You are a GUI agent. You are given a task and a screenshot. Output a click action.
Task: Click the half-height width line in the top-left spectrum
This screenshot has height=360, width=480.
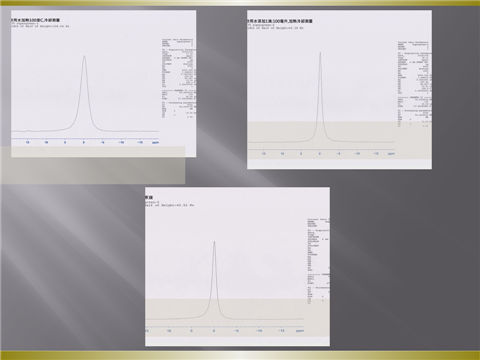pyautogui.click(x=40, y=26)
